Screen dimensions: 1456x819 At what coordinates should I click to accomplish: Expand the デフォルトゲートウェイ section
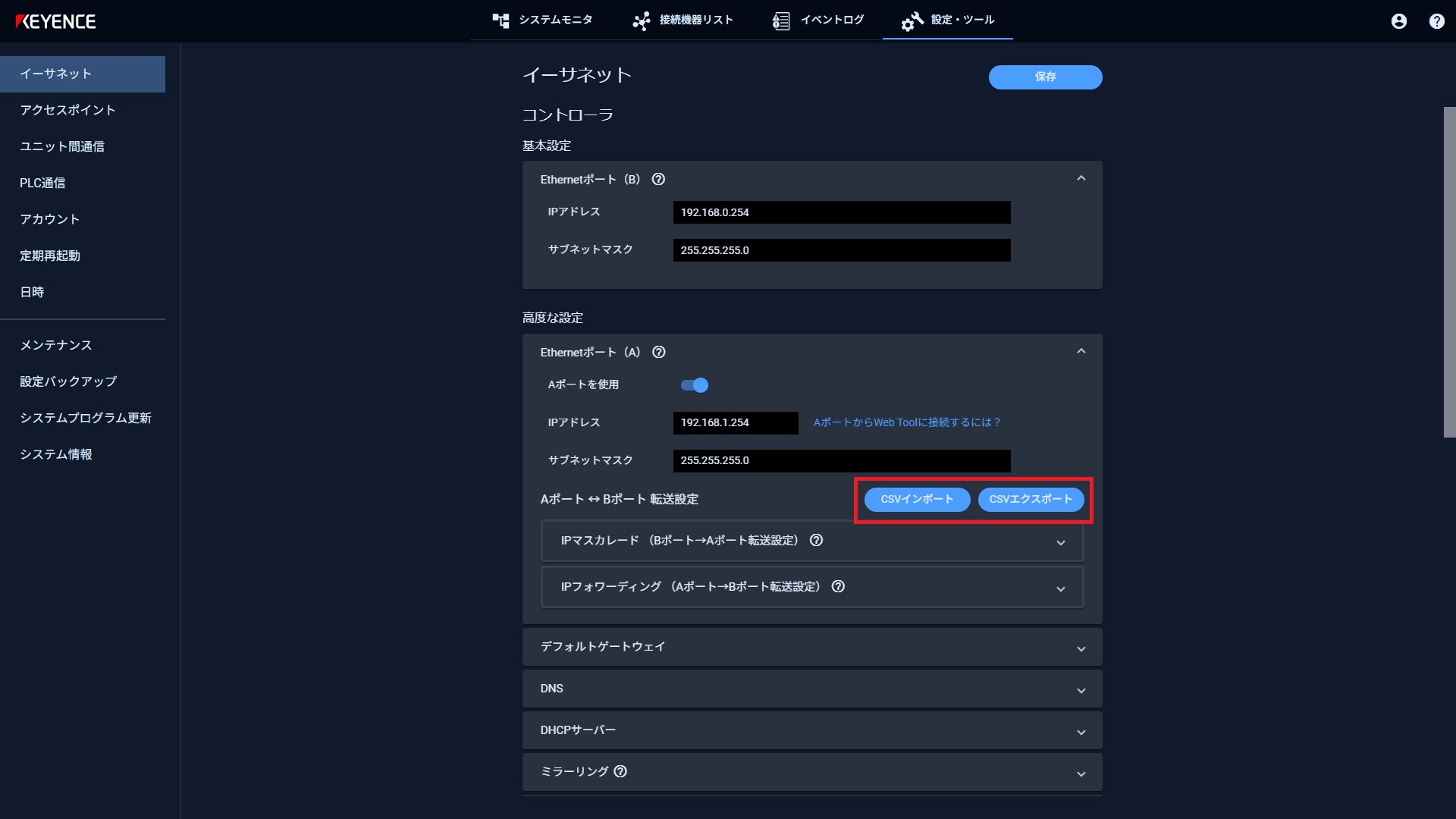[812, 647]
